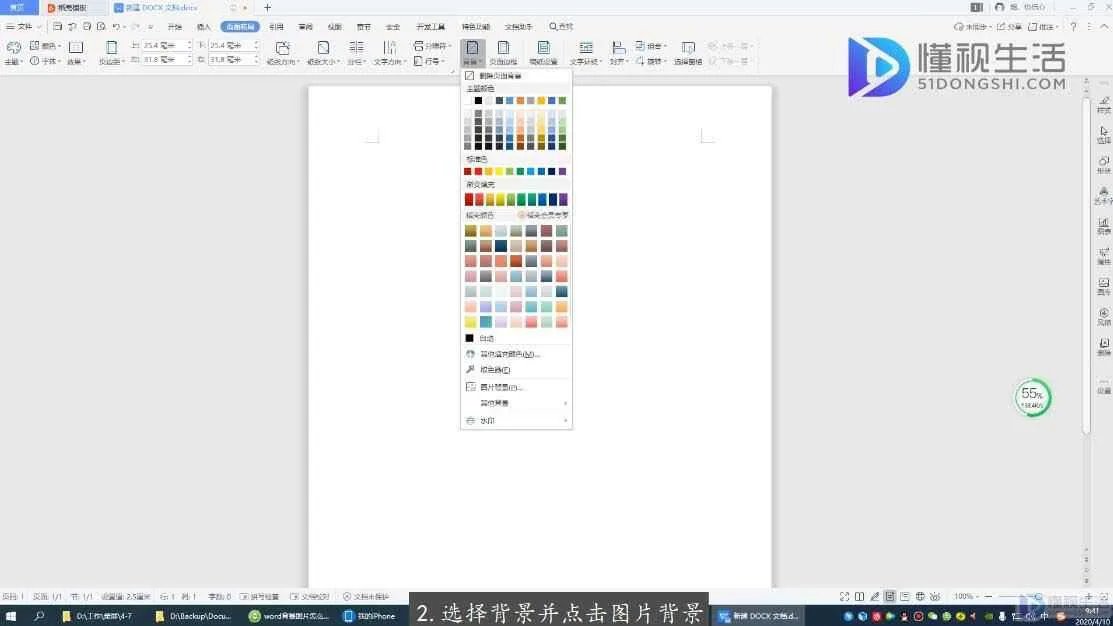Click the Background button in the ribbon
Image resolution: width=1113 pixels, height=626 pixels.
coord(472,52)
